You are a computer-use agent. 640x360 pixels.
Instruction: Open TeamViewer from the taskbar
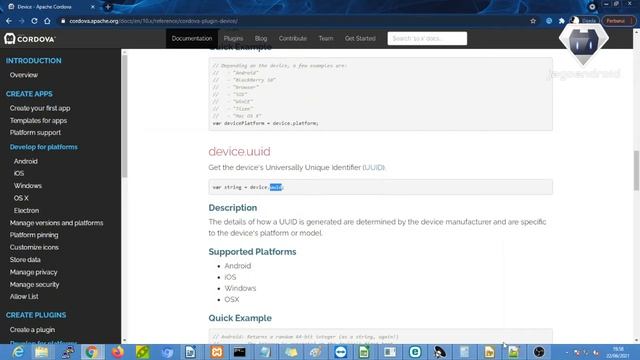pyautogui.click(x=340, y=352)
